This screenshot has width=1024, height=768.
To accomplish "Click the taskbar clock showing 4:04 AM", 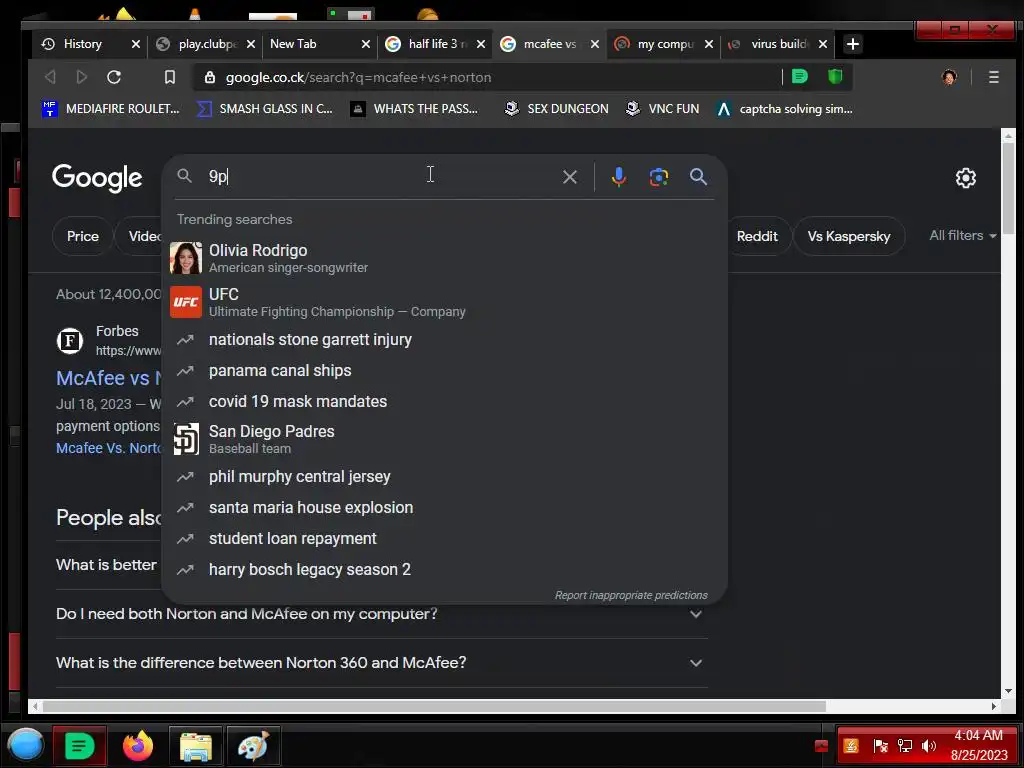I will point(978,745).
